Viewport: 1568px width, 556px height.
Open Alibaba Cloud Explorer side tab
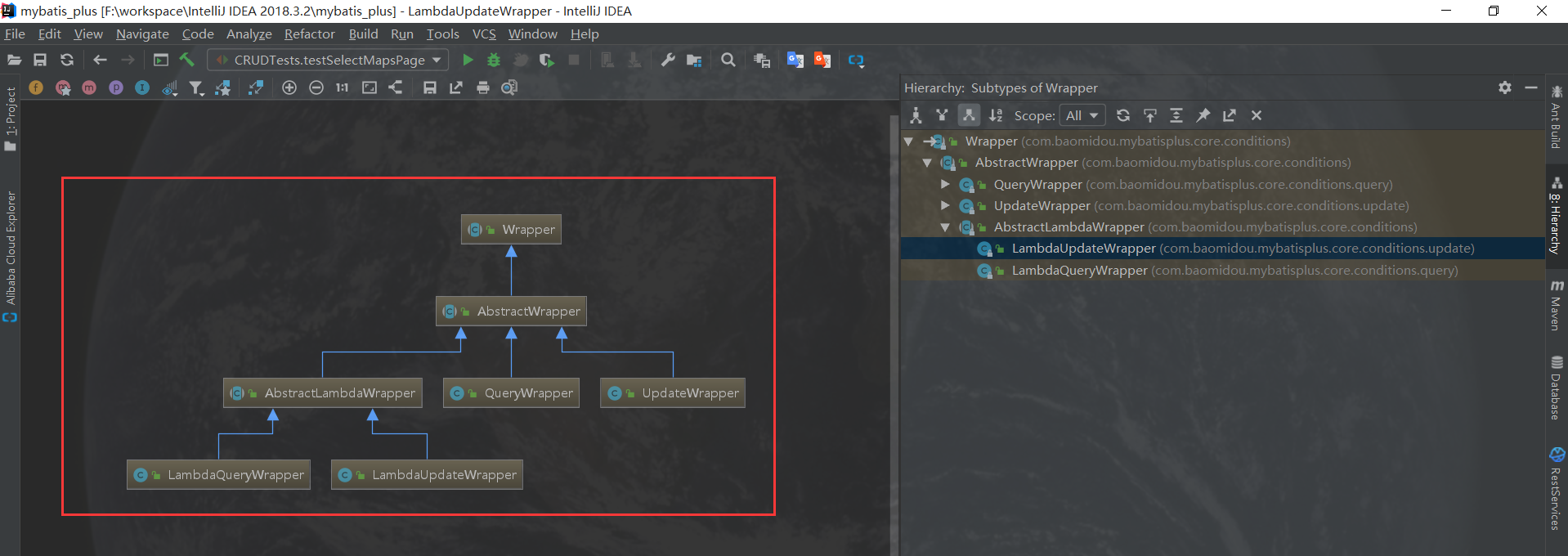click(x=11, y=256)
